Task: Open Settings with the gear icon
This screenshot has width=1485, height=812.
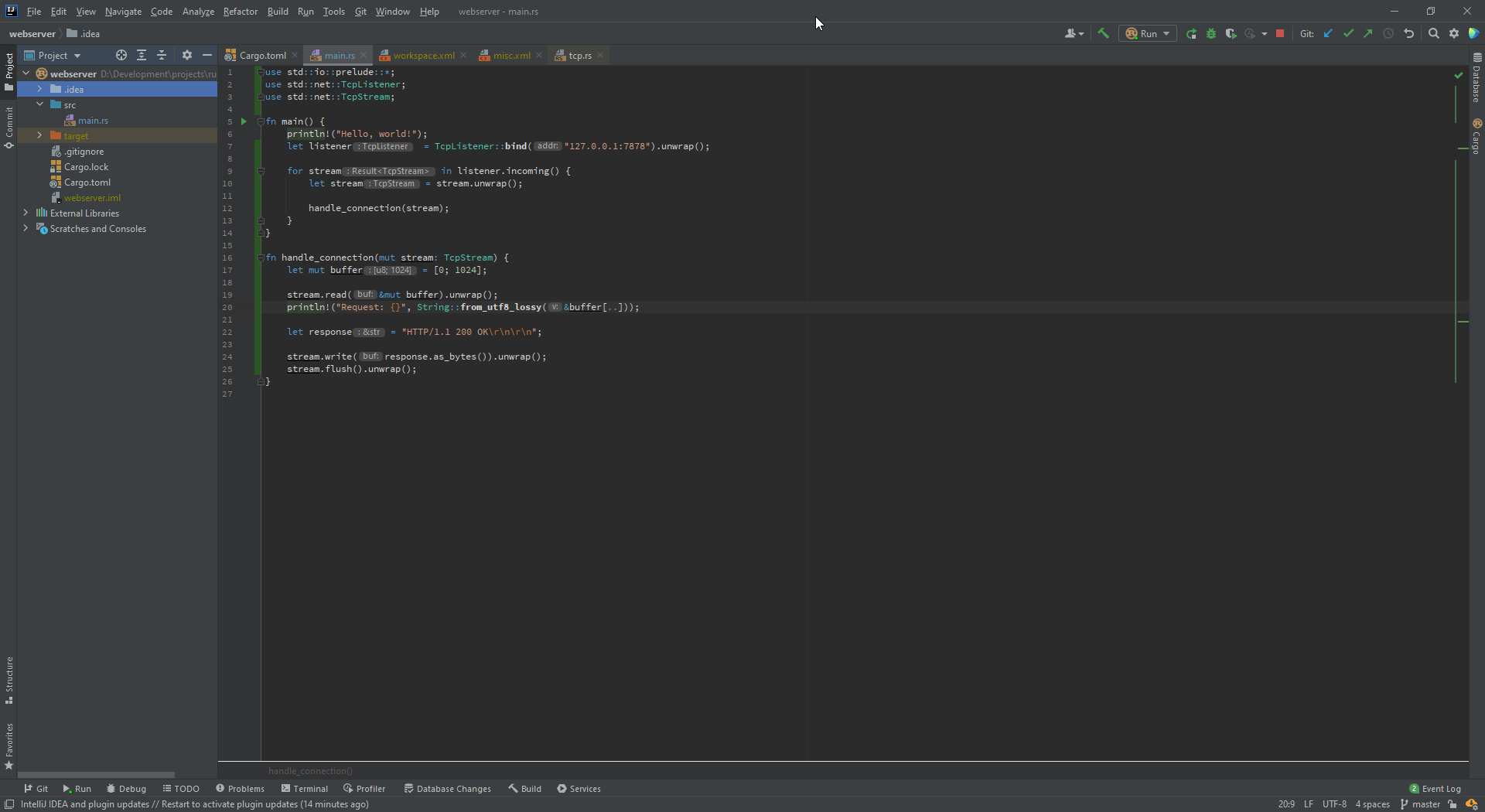Action: click(x=1454, y=33)
